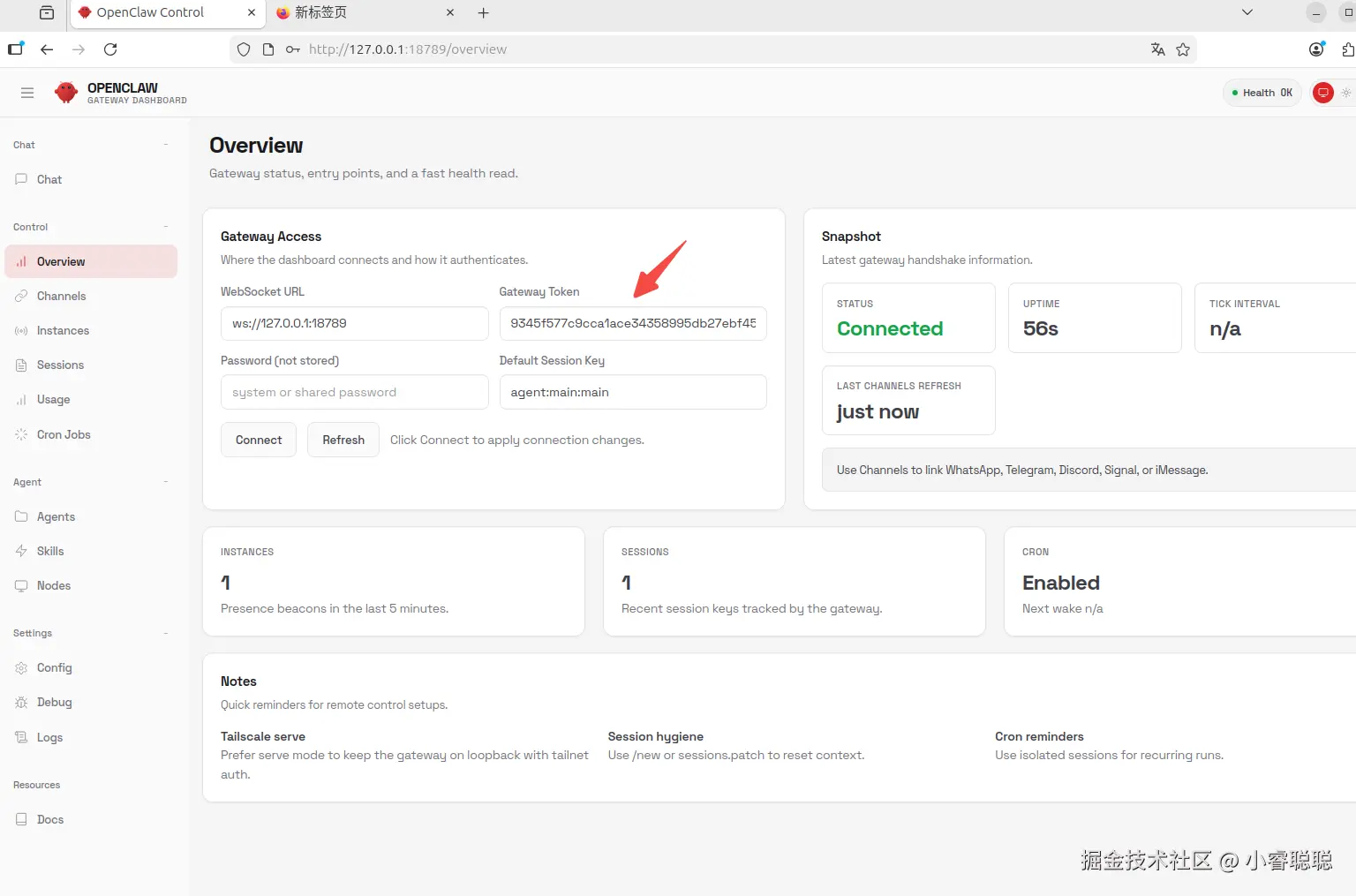Click the OpenClaw red lobster logo

coord(66,93)
